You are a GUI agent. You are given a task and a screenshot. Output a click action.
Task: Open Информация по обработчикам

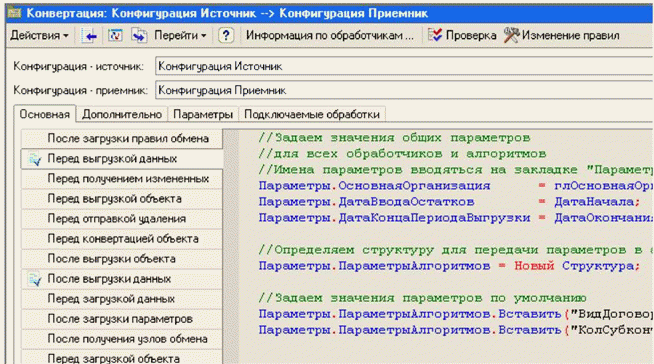pos(330,36)
